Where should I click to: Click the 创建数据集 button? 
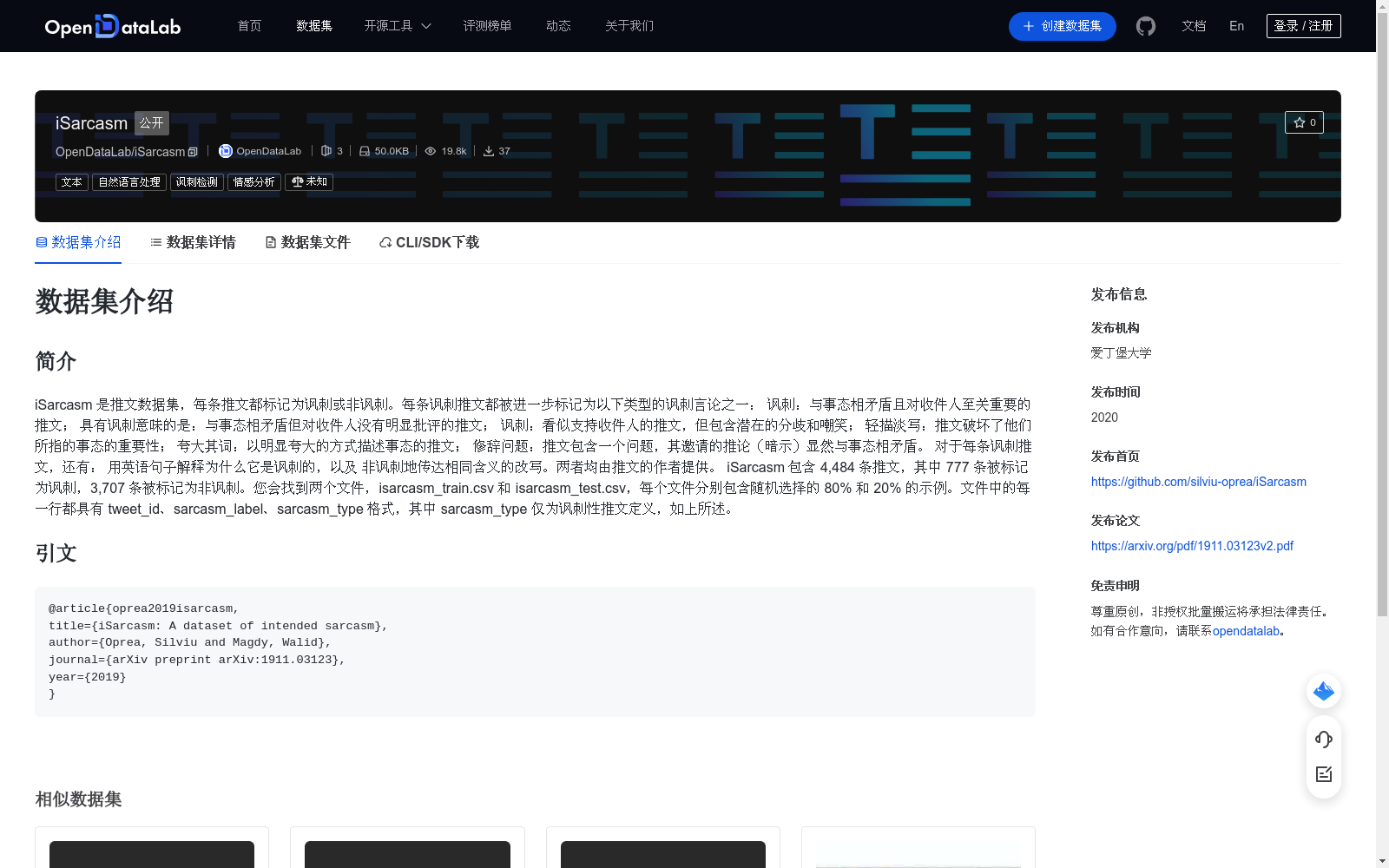(1062, 26)
